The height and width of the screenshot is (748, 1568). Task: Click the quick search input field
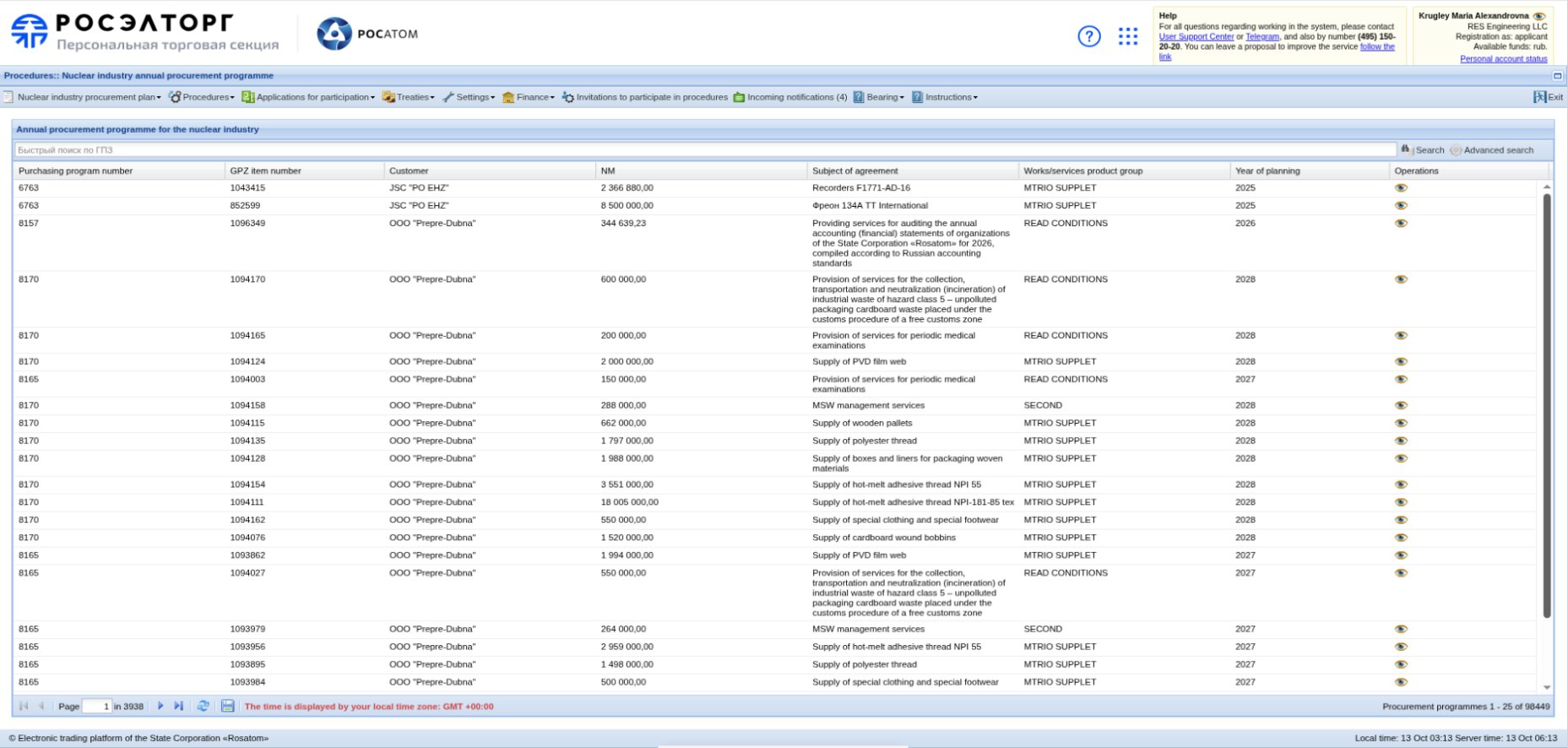[x=704, y=150]
